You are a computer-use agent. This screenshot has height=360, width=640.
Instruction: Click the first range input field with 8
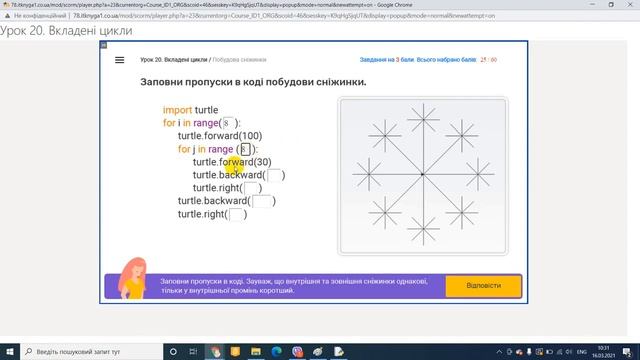click(x=228, y=123)
